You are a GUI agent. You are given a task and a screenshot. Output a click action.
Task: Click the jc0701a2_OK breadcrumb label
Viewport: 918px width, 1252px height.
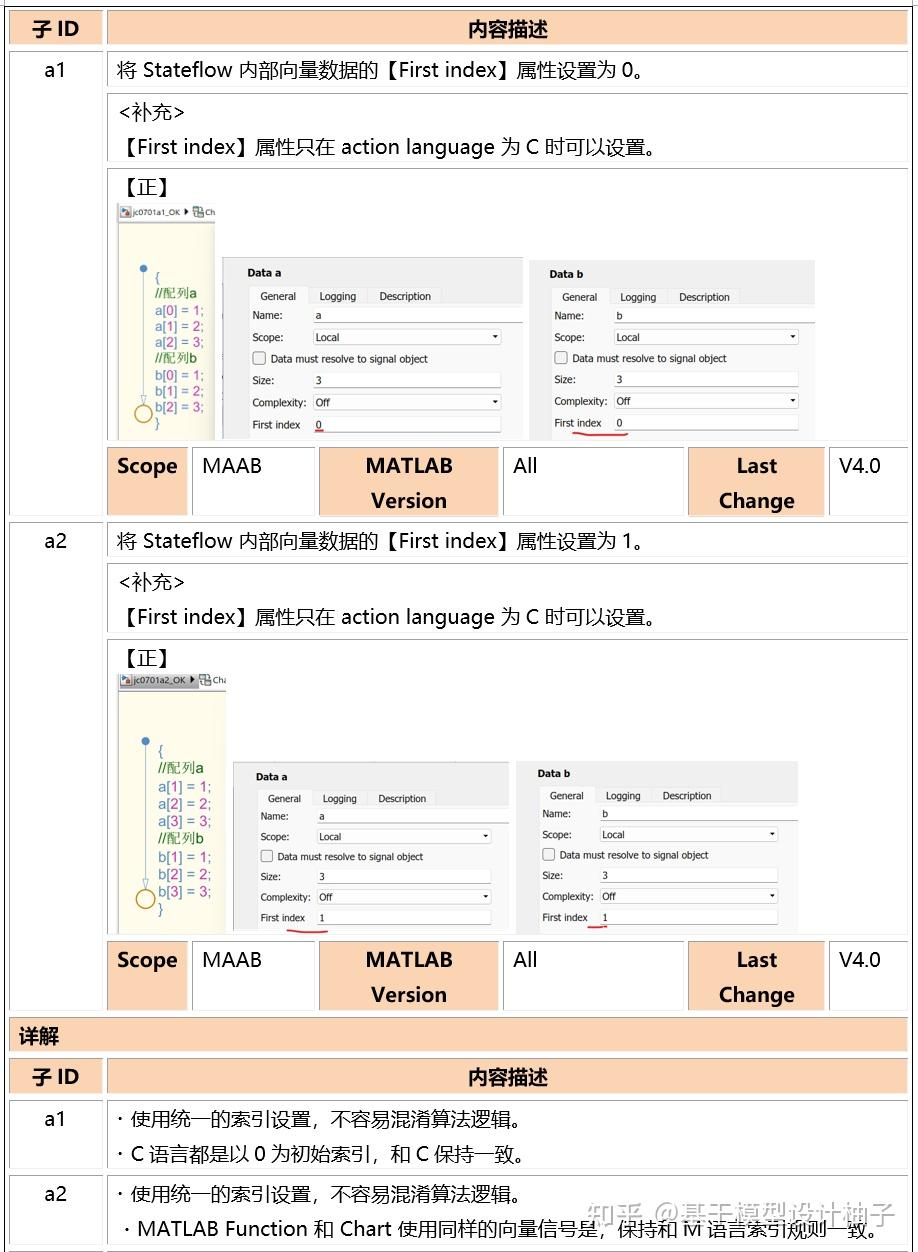[x=160, y=680]
